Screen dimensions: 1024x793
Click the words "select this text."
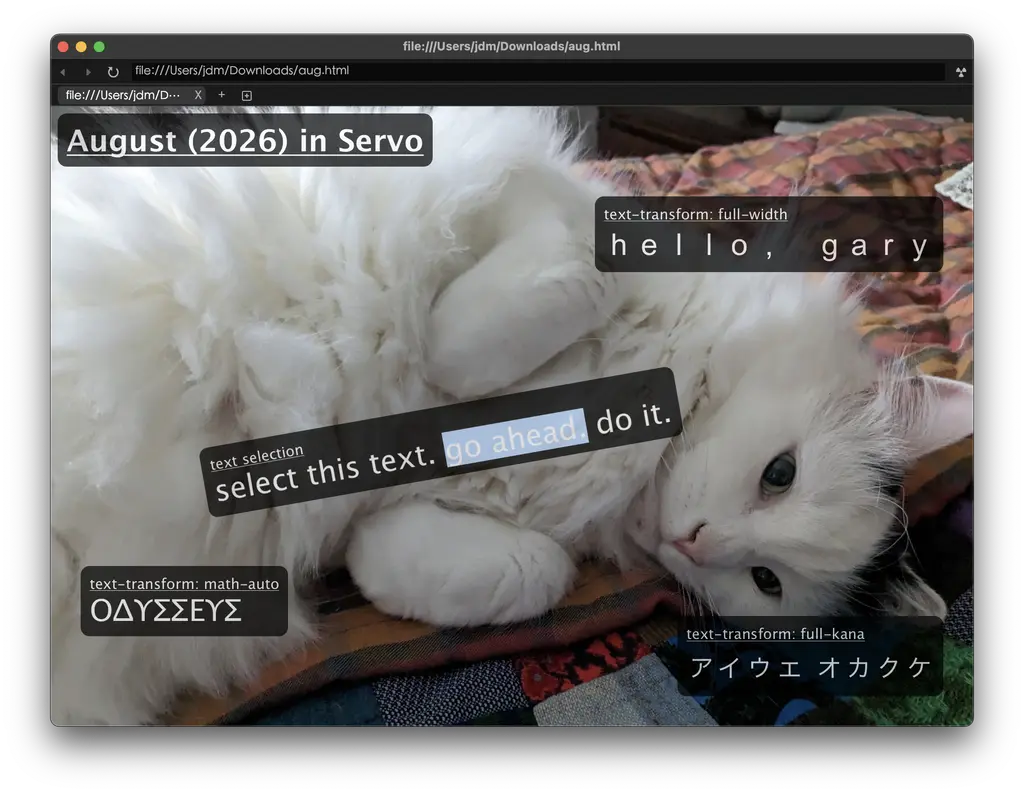(325, 472)
